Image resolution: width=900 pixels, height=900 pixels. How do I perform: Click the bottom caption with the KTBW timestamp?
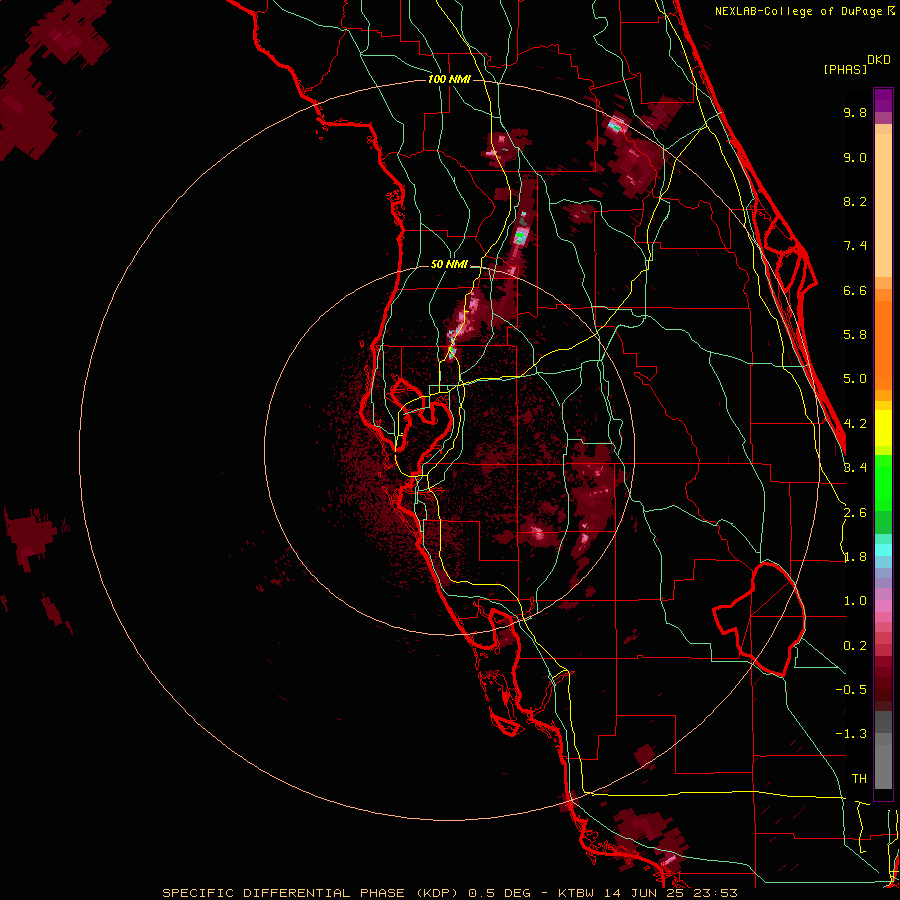[x=450, y=893]
